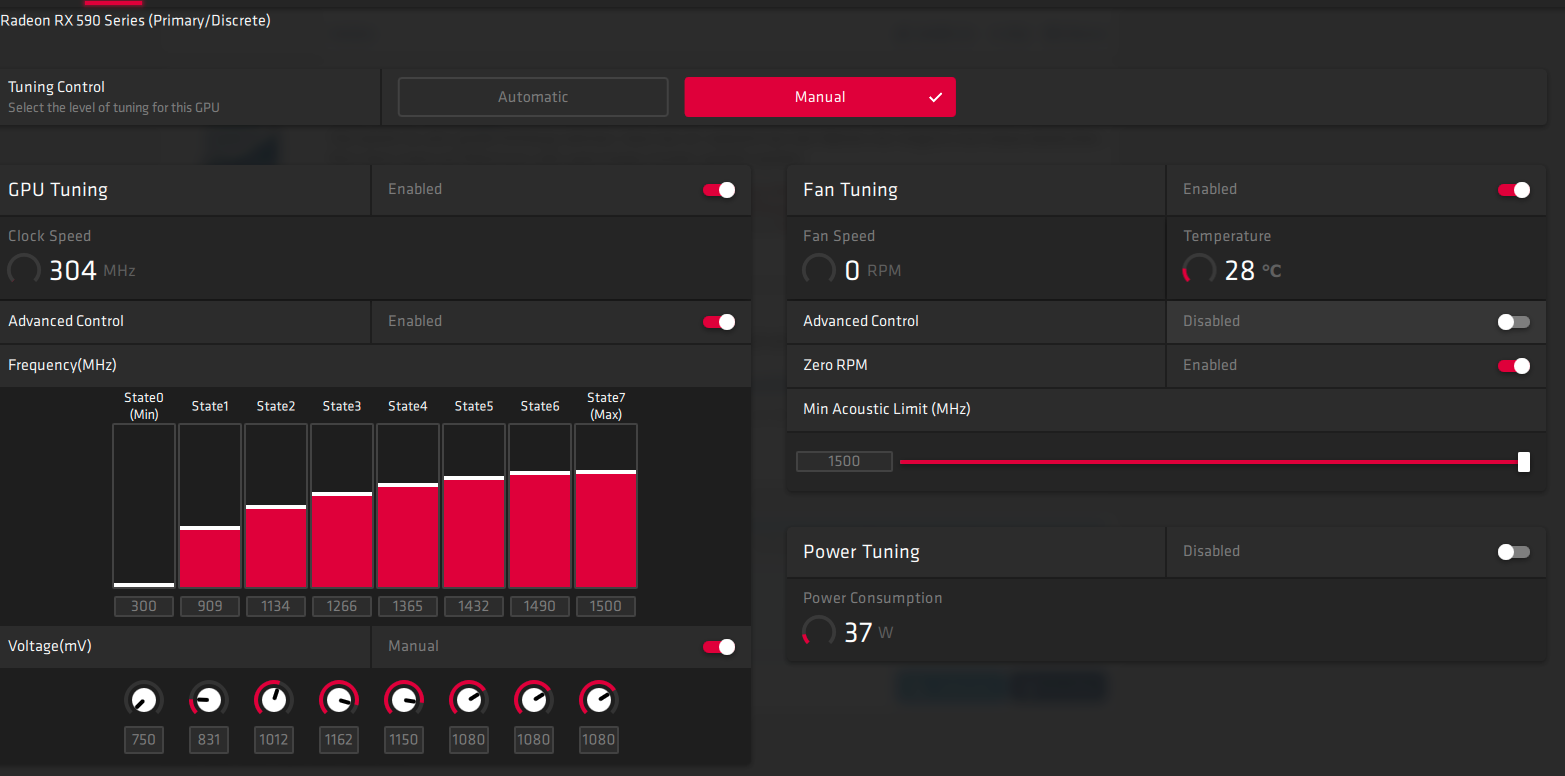Enable Power Tuning switch
The height and width of the screenshot is (776, 1565).
click(x=1514, y=552)
